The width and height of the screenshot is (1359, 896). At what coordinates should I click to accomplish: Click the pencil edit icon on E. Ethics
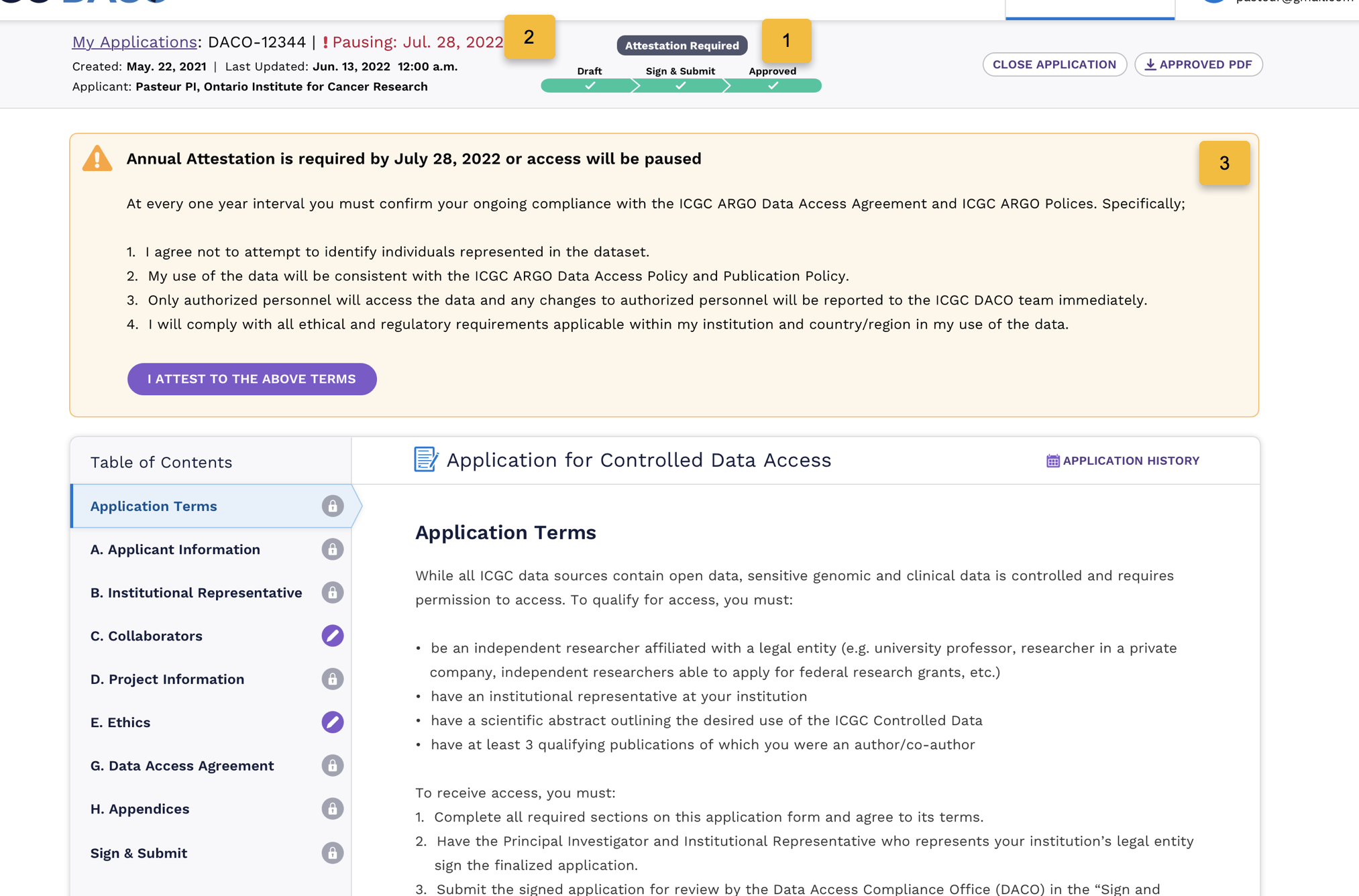[x=332, y=722]
